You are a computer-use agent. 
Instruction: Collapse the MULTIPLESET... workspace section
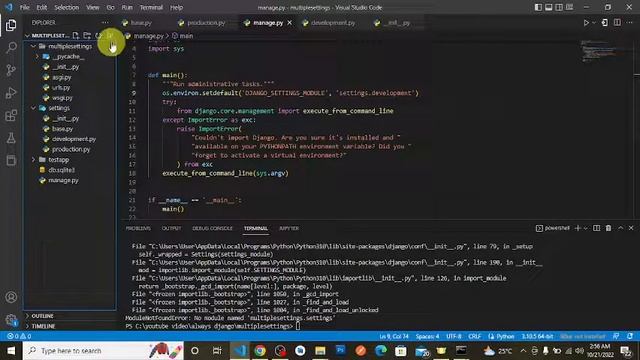(x=27, y=36)
